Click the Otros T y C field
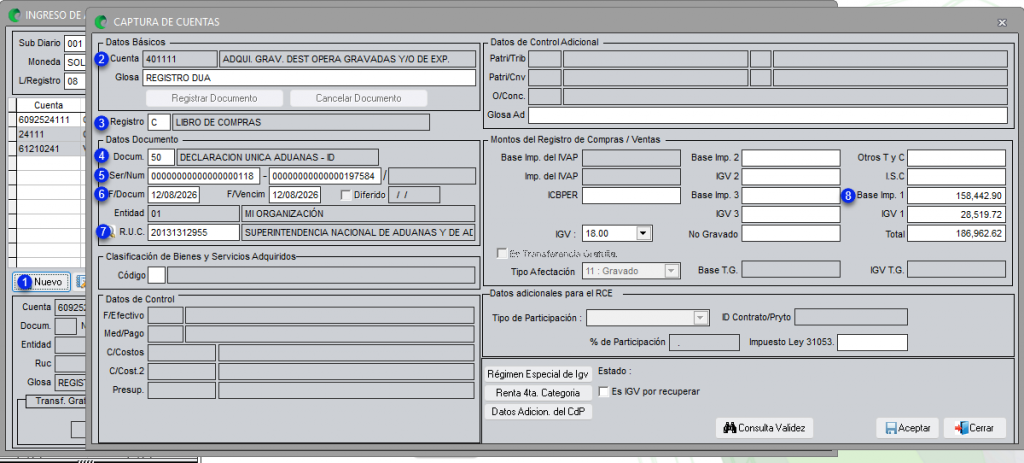 pyautogui.click(x=956, y=157)
